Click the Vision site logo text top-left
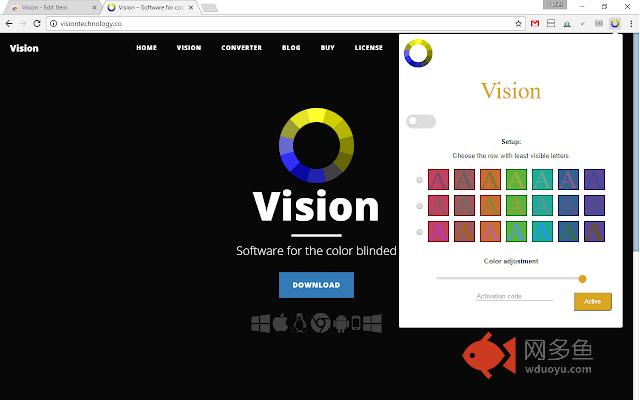Viewport: 640px width, 400px height. pos(24,48)
